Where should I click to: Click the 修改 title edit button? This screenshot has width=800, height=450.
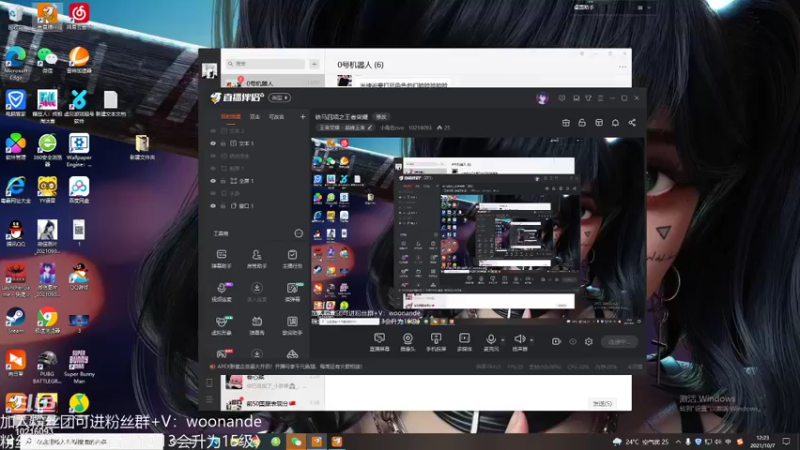[381, 117]
